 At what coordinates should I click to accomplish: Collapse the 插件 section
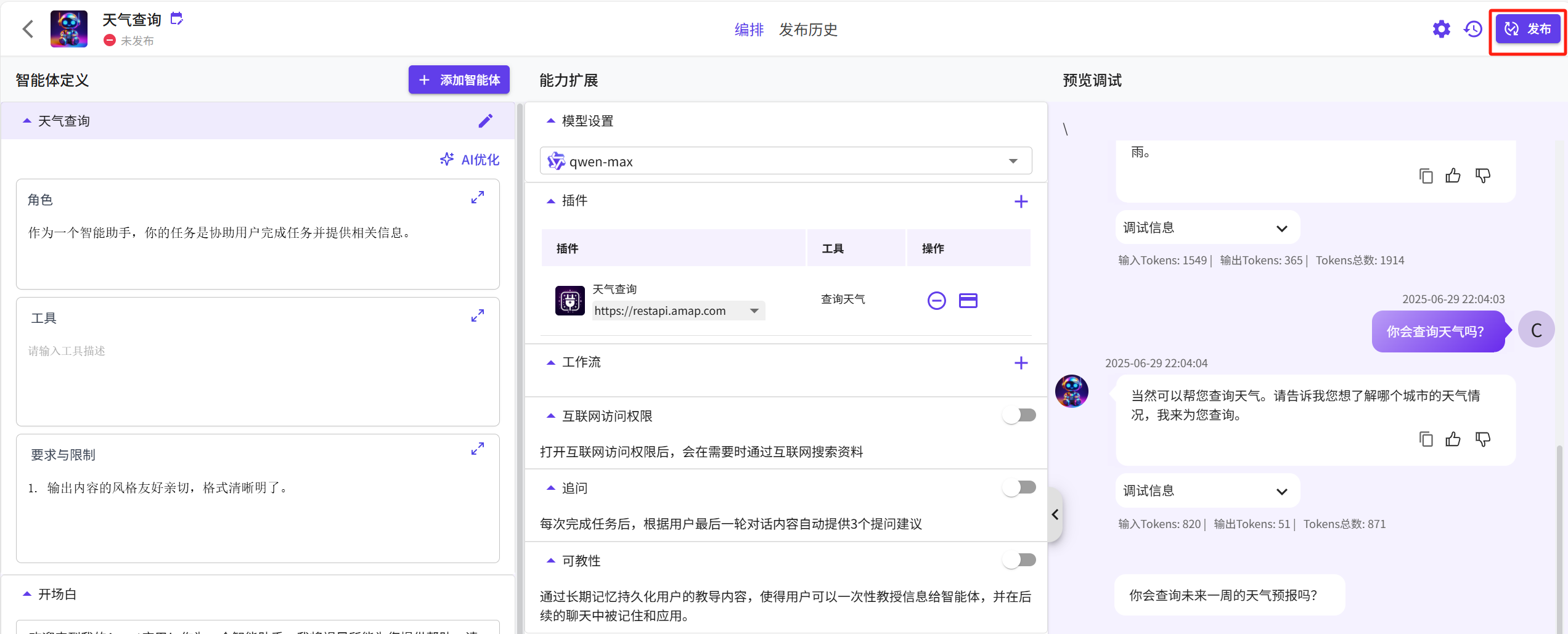pos(550,201)
